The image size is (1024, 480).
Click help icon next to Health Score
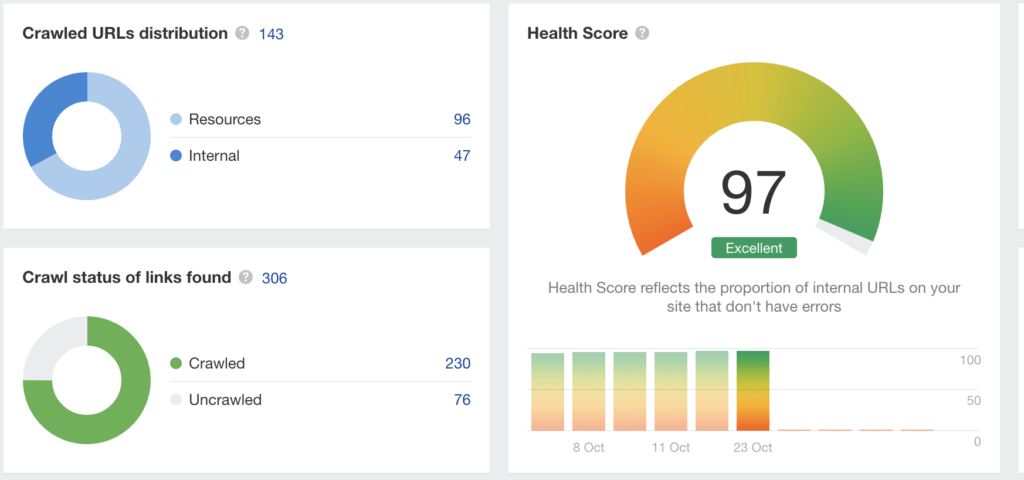pyautogui.click(x=642, y=33)
